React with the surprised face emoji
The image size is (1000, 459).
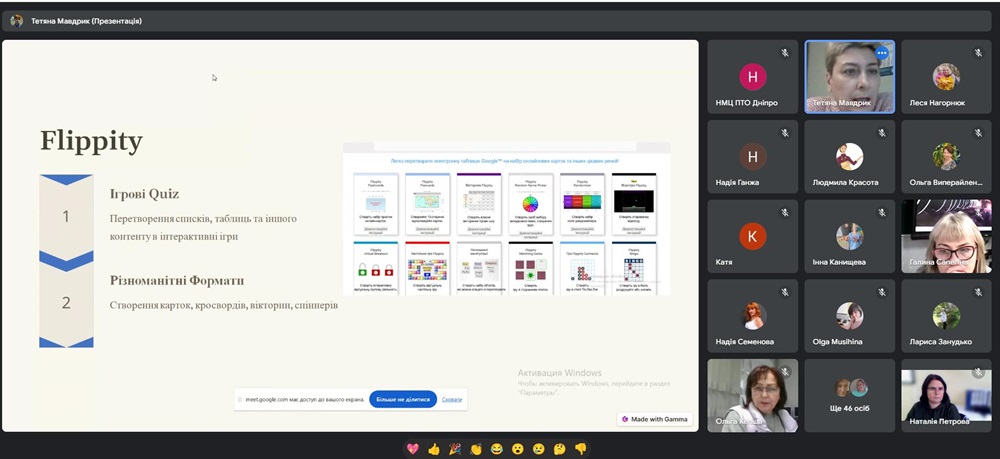[x=518, y=449]
